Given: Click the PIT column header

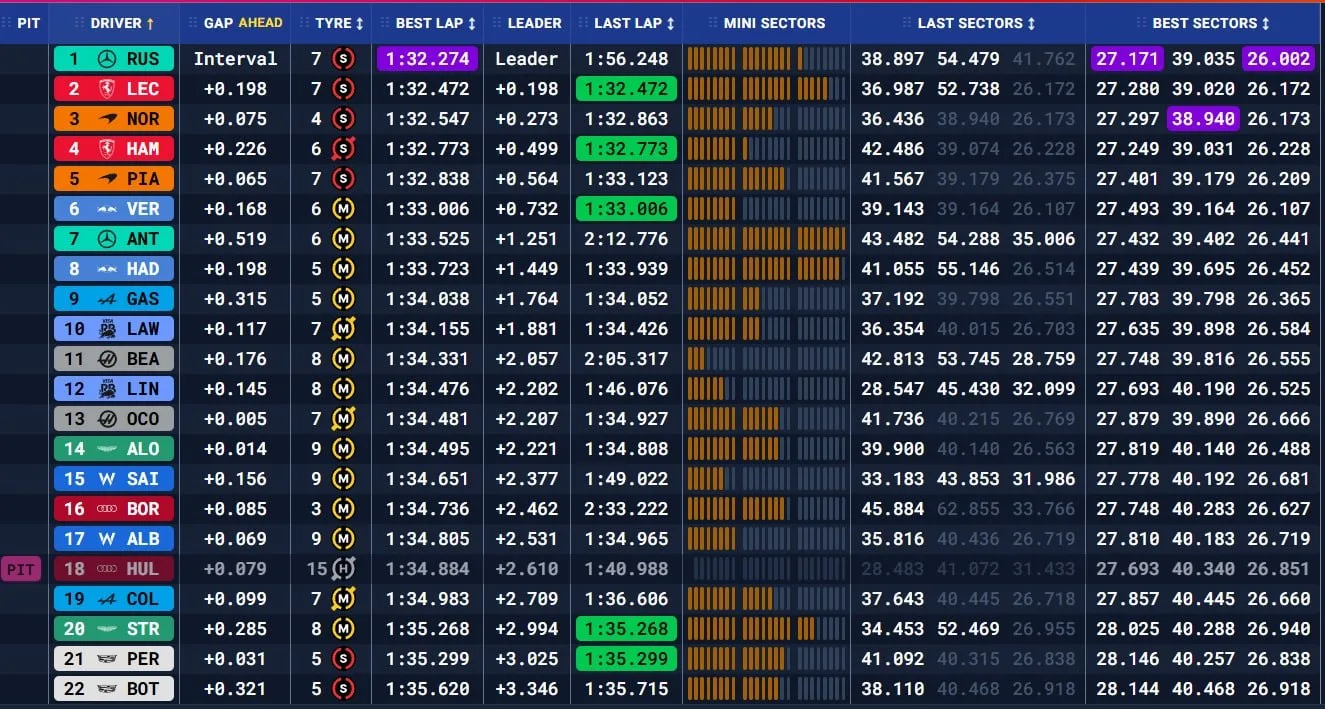Looking at the screenshot, I should coord(28,23).
